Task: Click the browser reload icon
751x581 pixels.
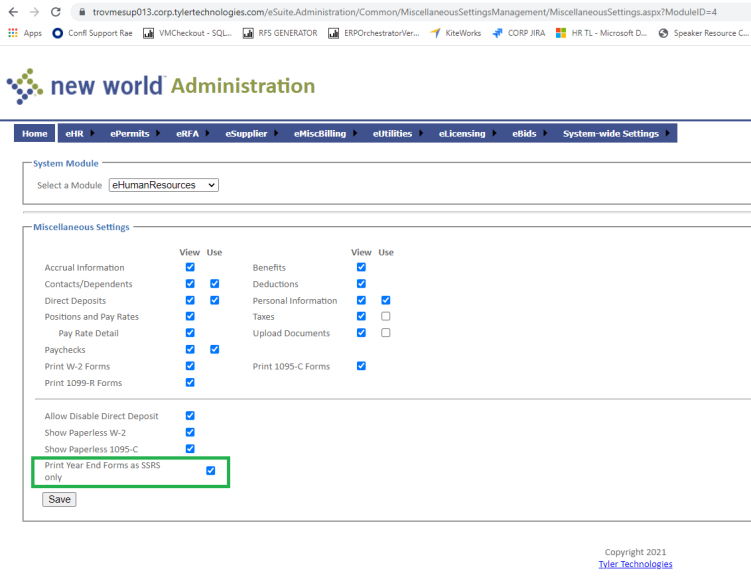Action: [x=55, y=11]
